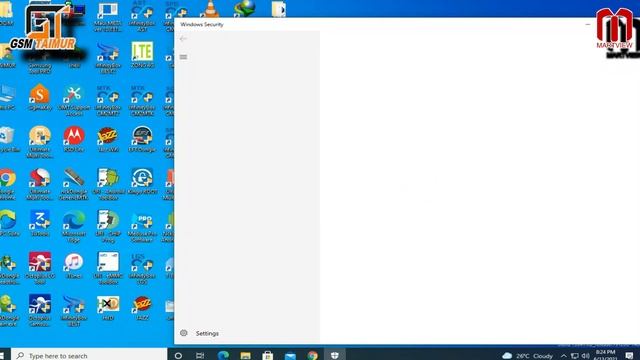
Task: Launch UFI CHIP Prog shortcut
Action: [x=108, y=227]
